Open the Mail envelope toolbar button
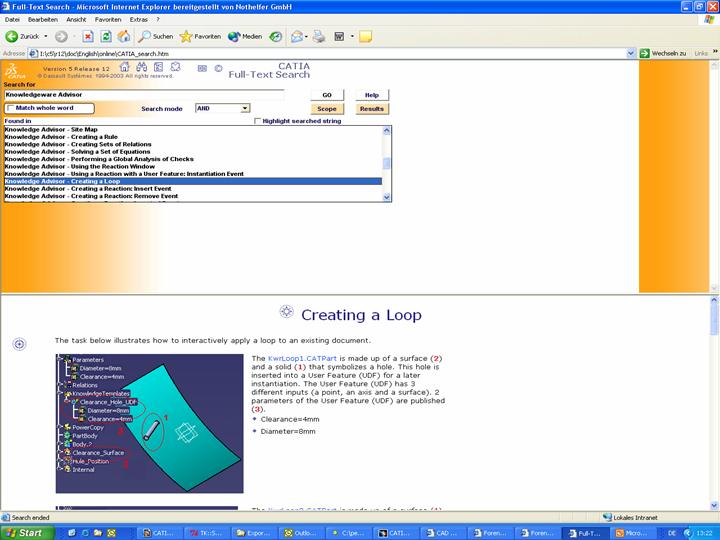This screenshot has width=720, height=540. [x=297, y=36]
